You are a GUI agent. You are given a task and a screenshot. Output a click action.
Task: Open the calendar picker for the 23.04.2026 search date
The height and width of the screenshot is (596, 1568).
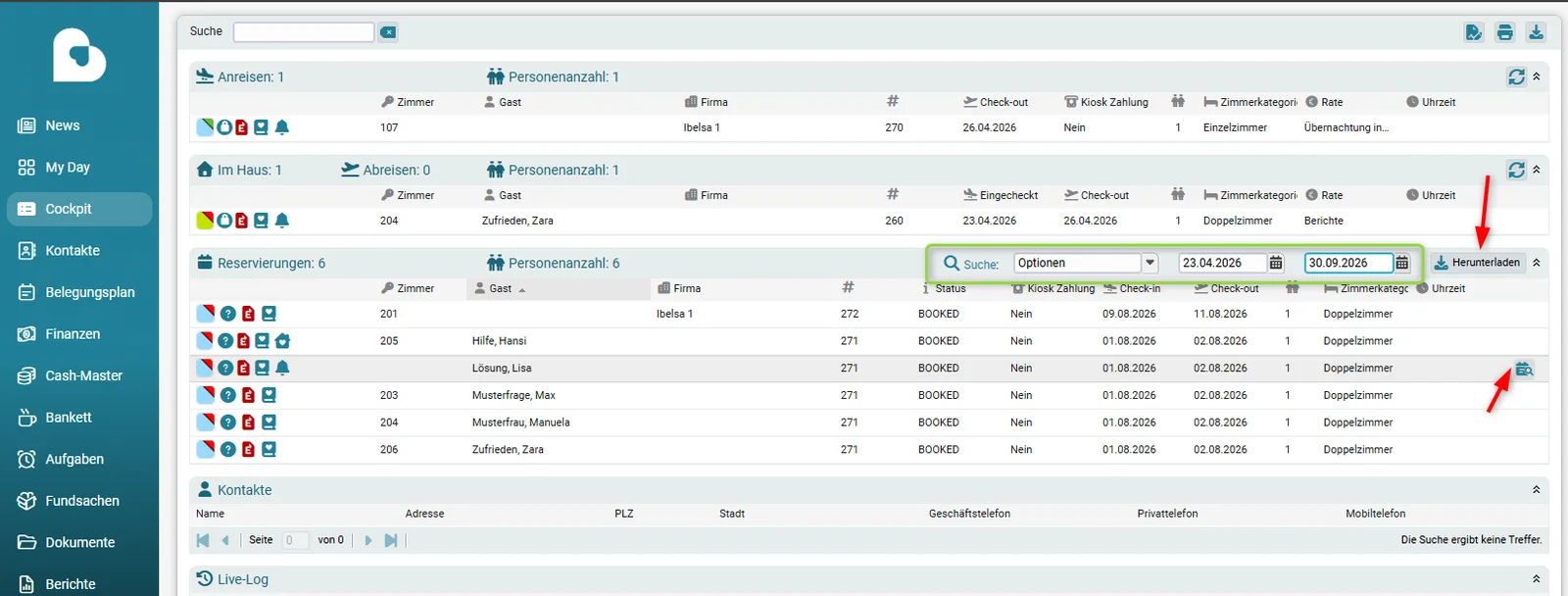(x=1276, y=263)
